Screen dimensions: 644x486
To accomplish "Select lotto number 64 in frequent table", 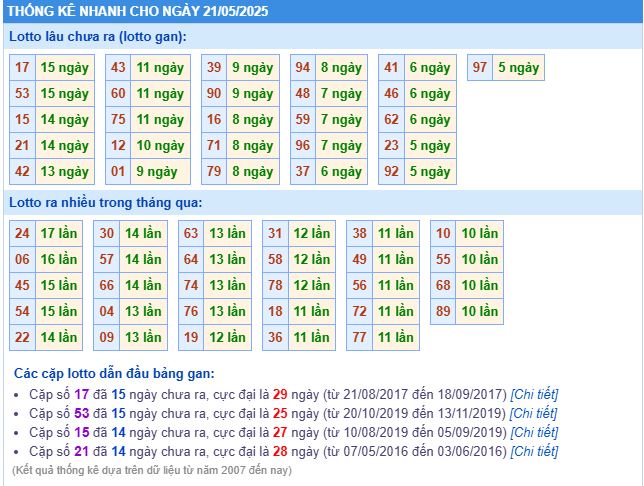I will point(191,259).
